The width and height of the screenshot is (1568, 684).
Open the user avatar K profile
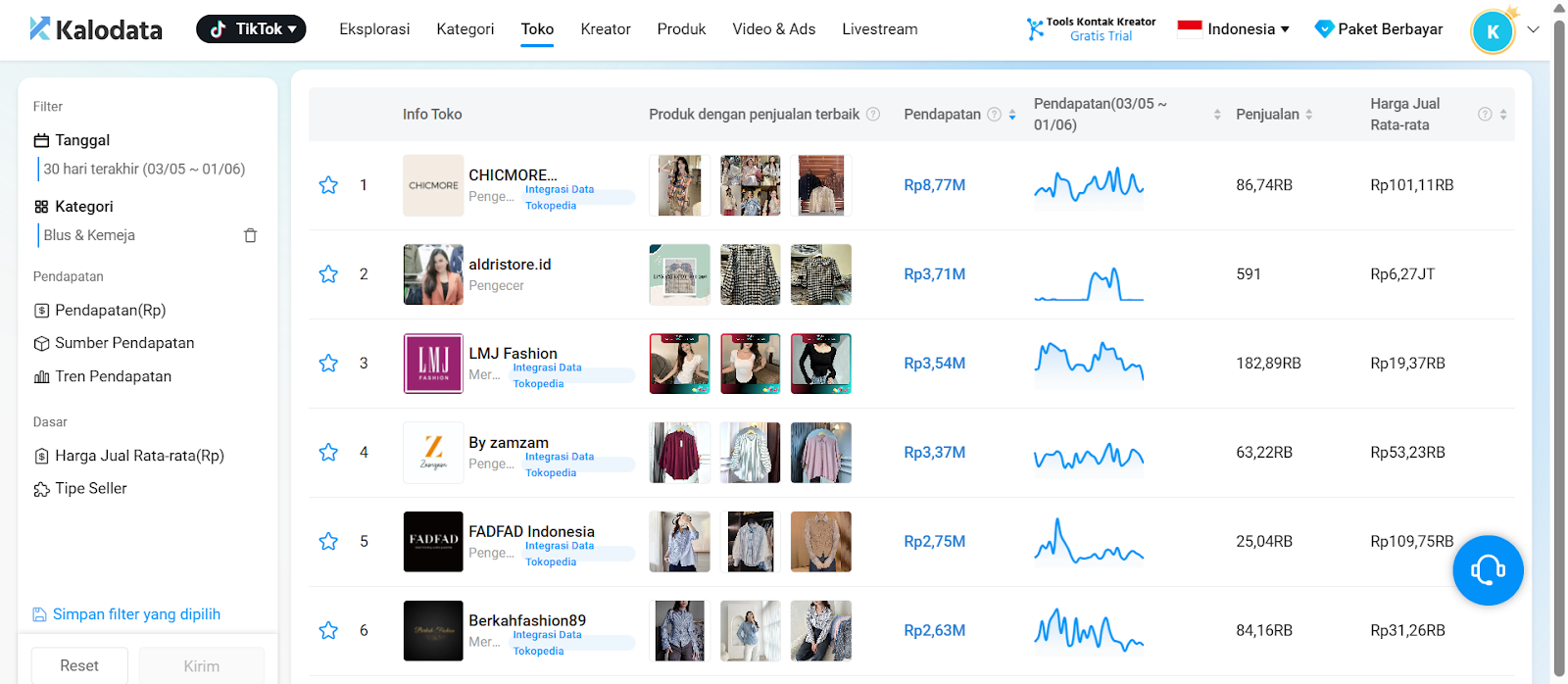(x=1493, y=31)
